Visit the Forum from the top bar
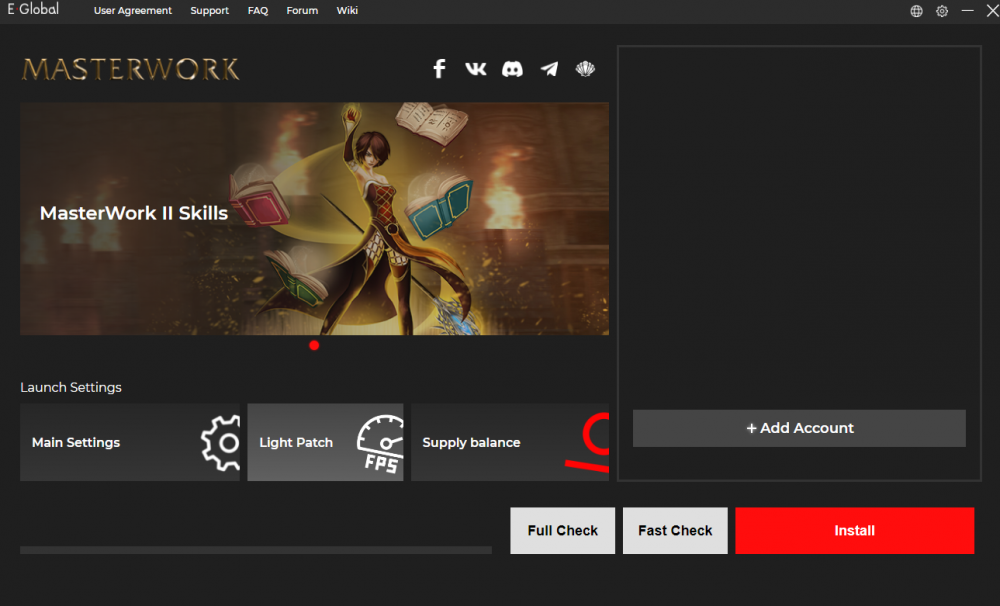 tap(302, 11)
